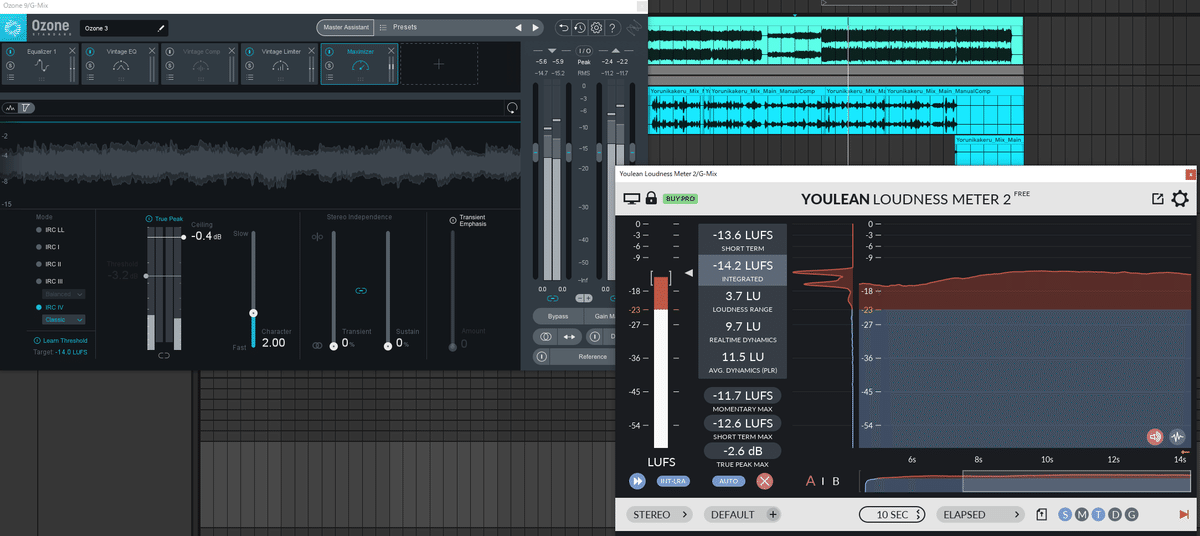The width and height of the screenshot is (1200, 536).
Task: Toggle Transient Emphasis power
Action: [453, 219]
